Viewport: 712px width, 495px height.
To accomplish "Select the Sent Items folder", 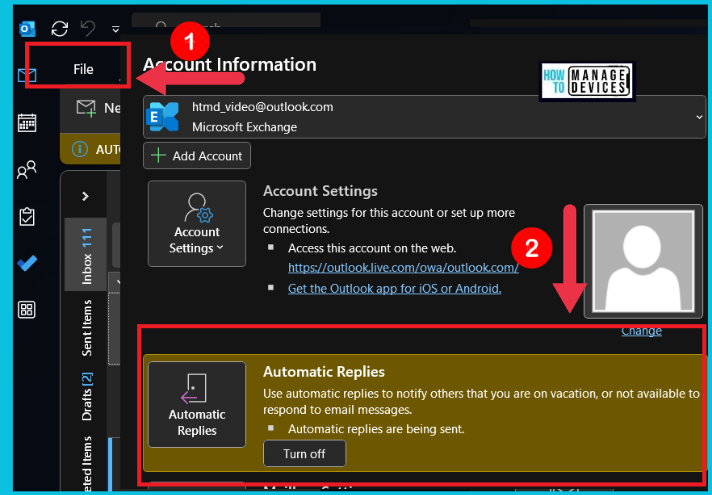I will pyautogui.click(x=86, y=327).
